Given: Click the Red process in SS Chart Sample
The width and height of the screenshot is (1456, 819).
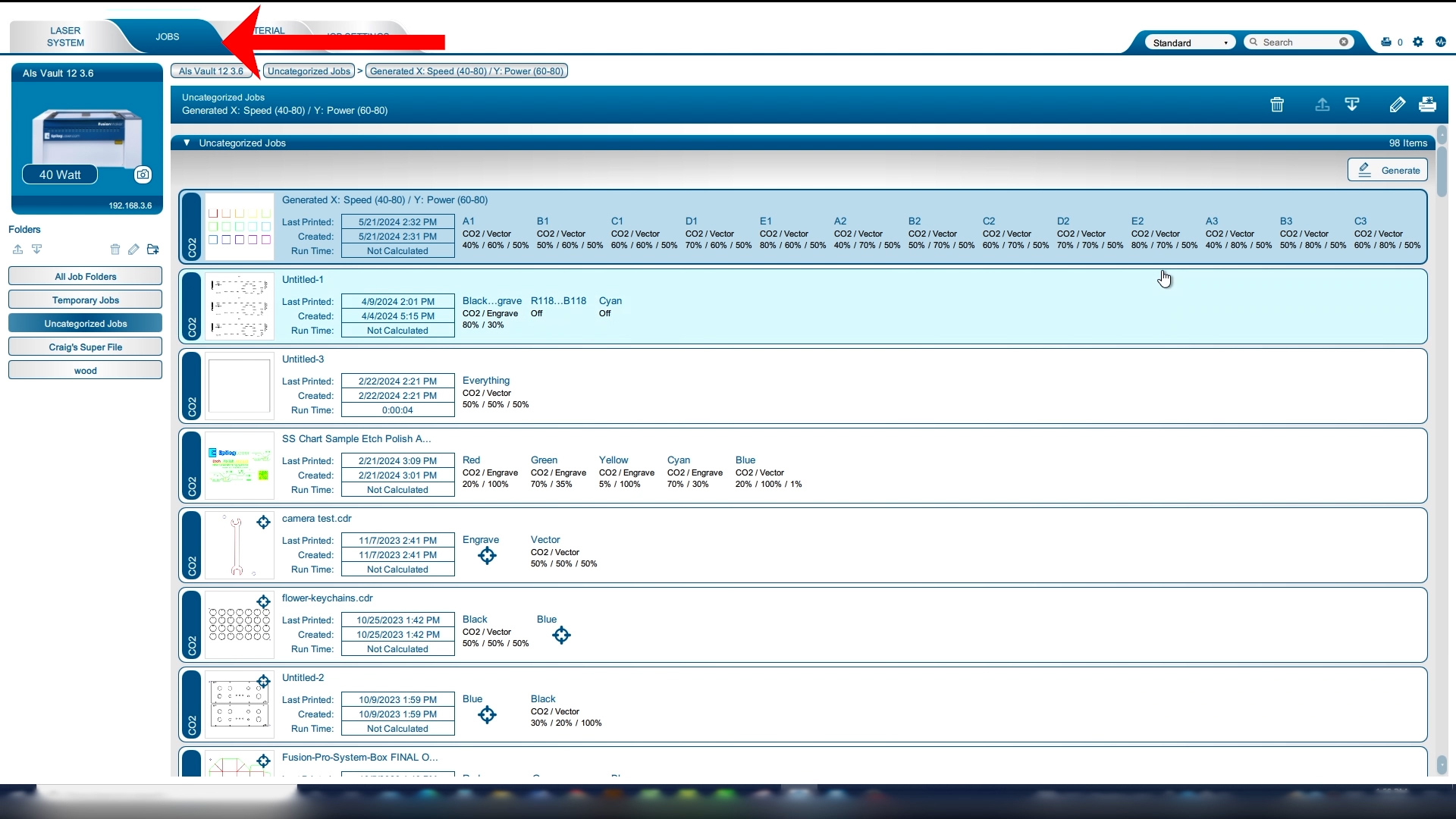Looking at the screenshot, I should [x=490, y=472].
